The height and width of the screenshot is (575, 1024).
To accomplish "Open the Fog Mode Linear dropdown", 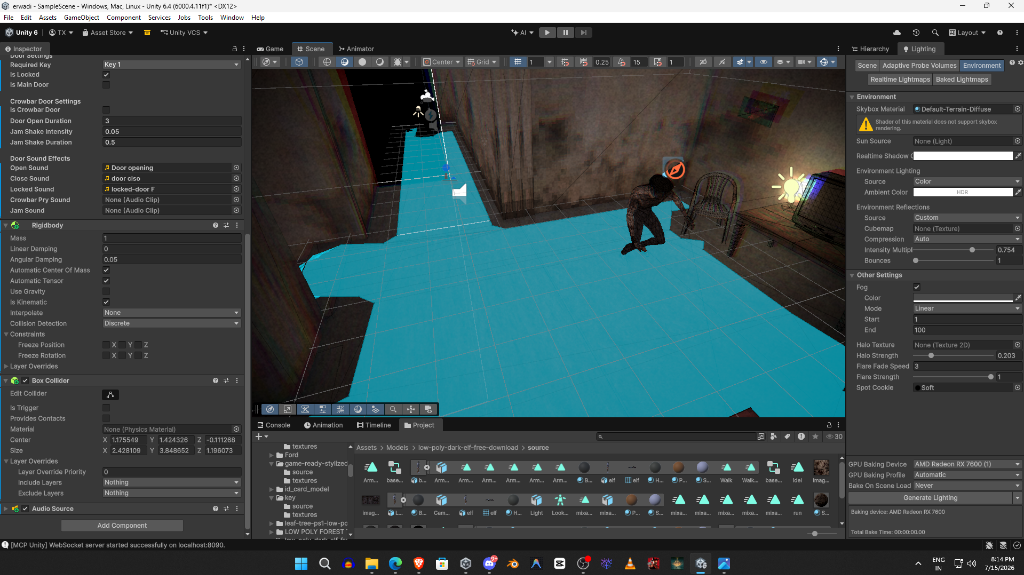I will pyautogui.click(x=967, y=308).
